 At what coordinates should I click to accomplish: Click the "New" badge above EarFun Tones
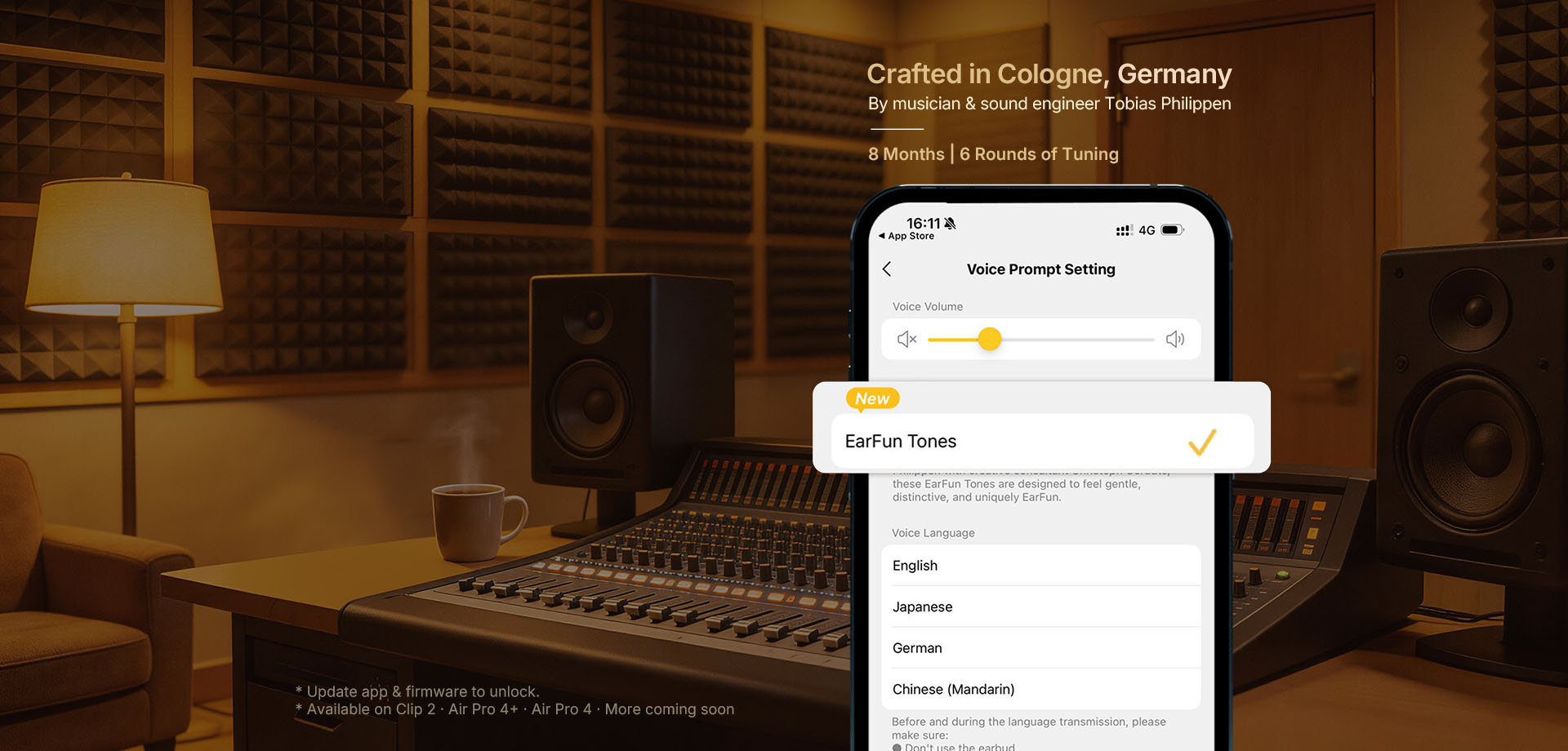[872, 398]
